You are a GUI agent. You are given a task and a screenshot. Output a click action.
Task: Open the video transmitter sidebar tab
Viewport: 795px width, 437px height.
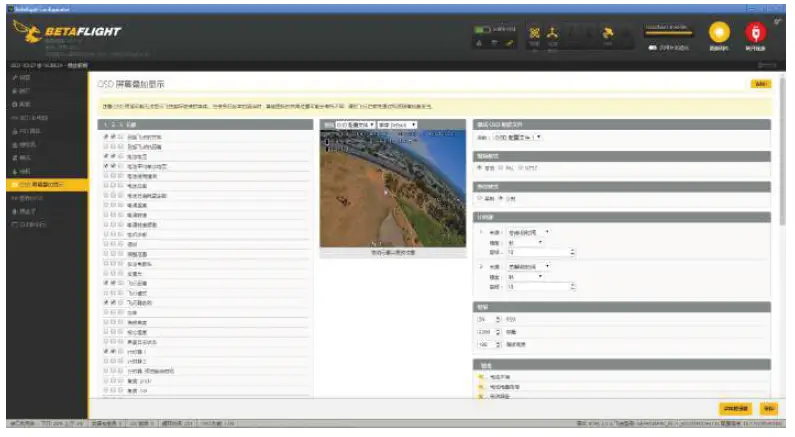47,198
